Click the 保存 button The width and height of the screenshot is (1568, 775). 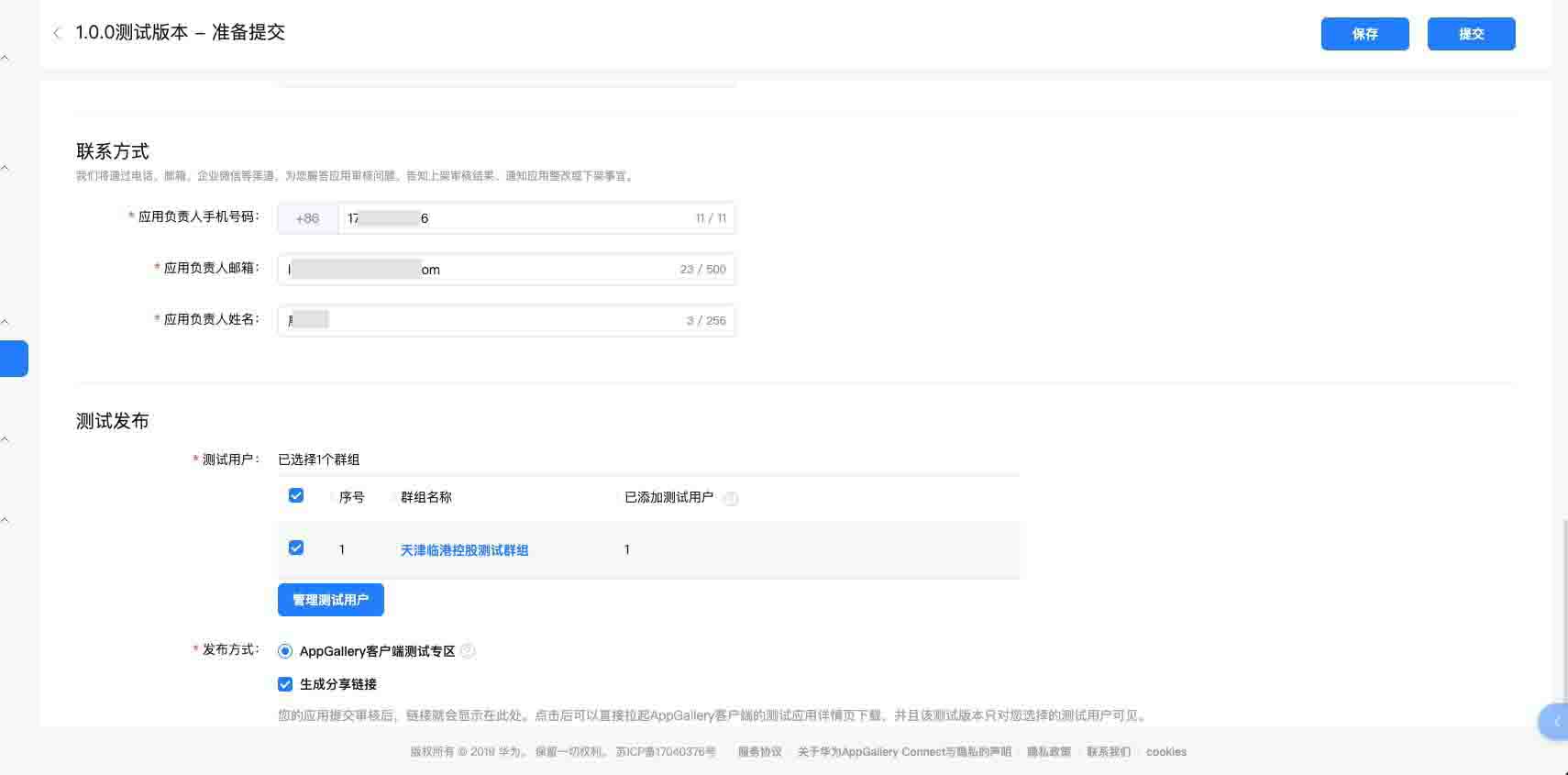[x=1364, y=34]
